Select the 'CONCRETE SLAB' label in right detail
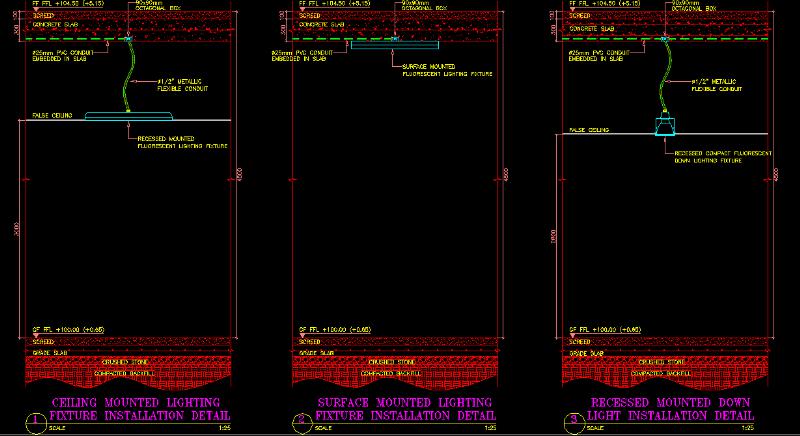This screenshot has width=800, height=436. (587, 28)
